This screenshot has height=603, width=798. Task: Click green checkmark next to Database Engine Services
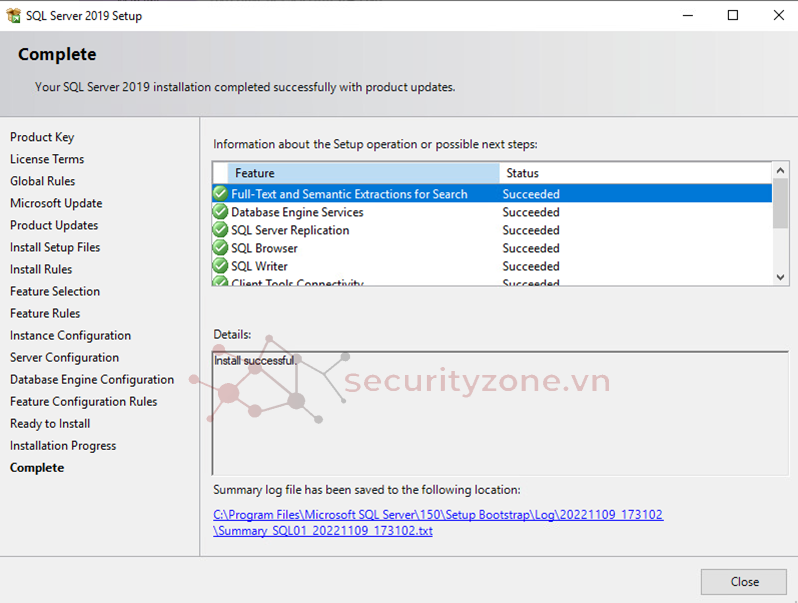pyautogui.click(x=220, y=212)
